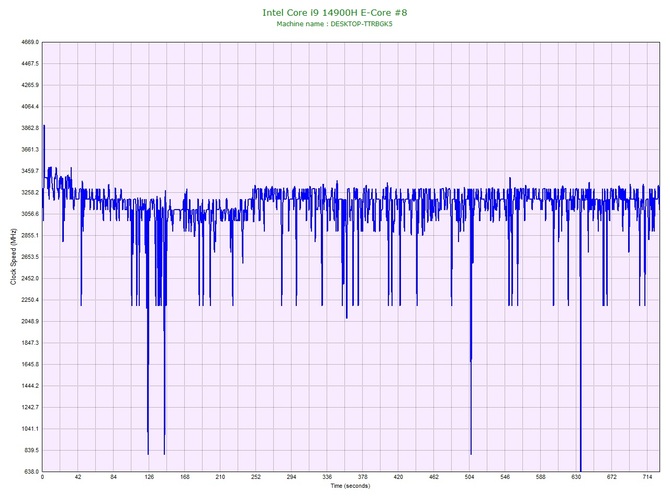This screenshot has height=503, width=670.
Task: Click the 'Time (seconds)' axis label
Action: click(350, 486)
